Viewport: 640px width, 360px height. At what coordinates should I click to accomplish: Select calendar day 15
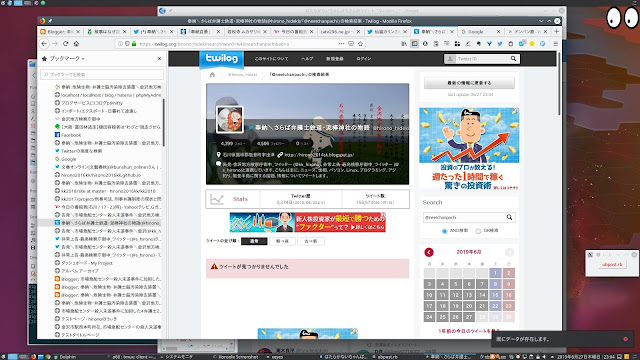pos(495,295)
